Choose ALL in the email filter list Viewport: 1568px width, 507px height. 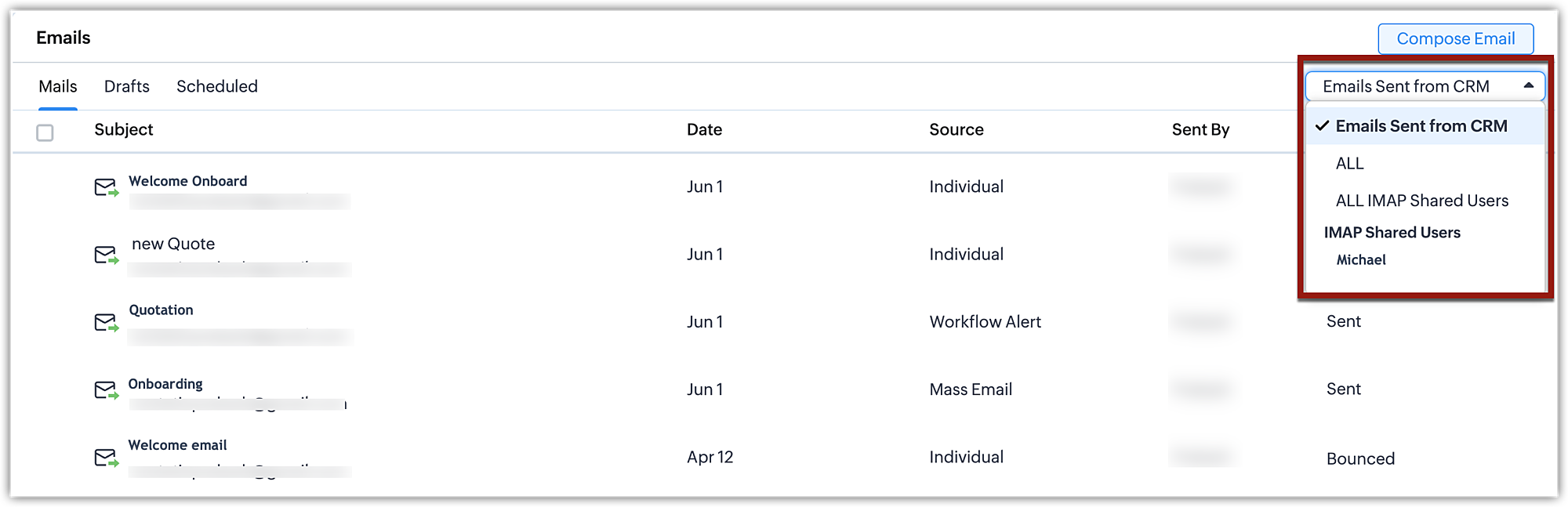(1349, 163)
